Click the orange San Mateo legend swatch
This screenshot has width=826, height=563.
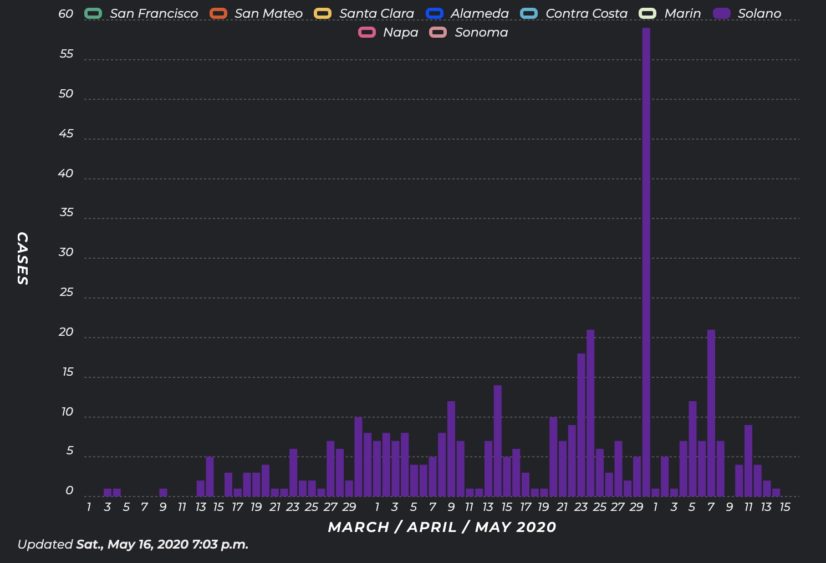(x=219, y=13)
